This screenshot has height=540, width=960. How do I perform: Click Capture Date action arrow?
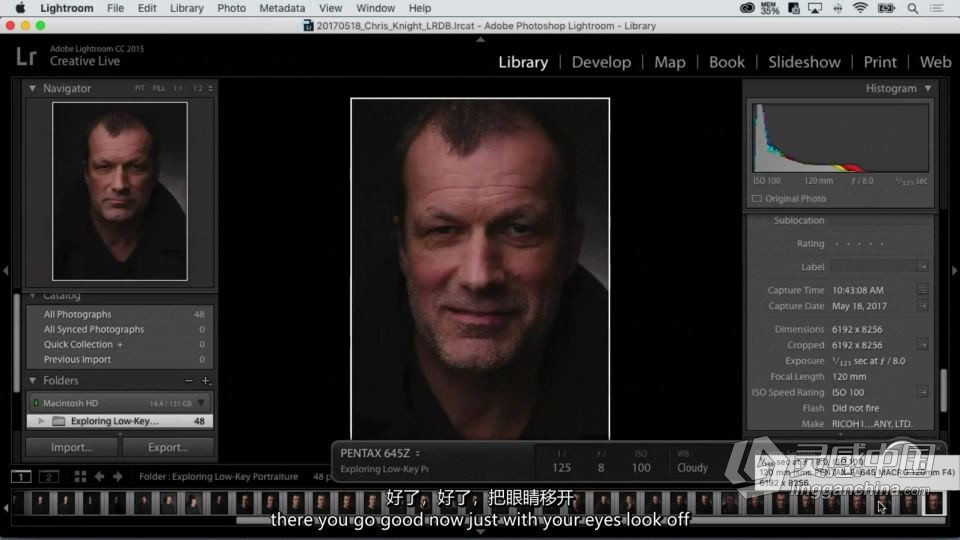click(x=923, y=306)
